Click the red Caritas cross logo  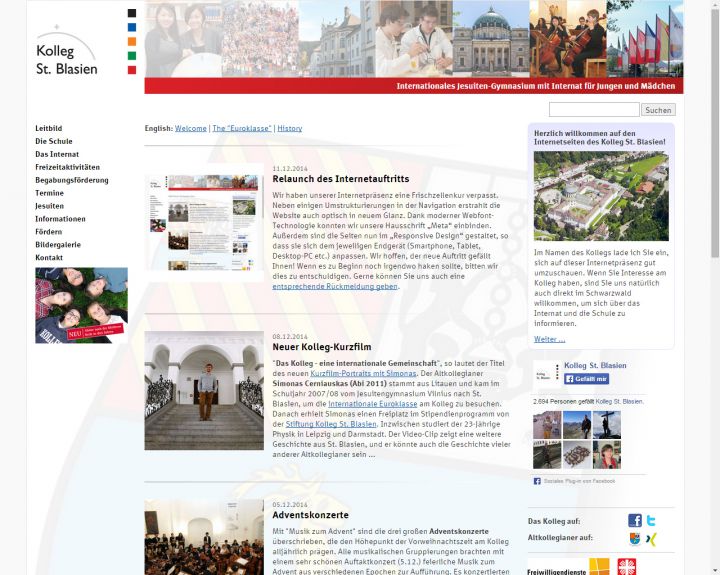(627, 567)
